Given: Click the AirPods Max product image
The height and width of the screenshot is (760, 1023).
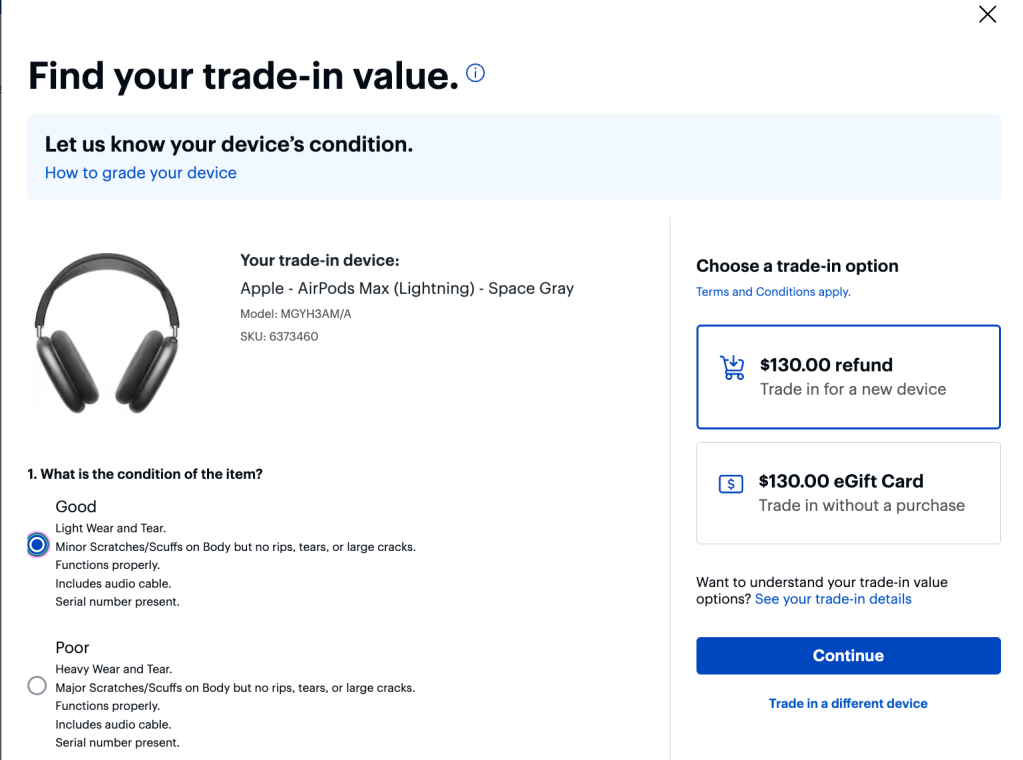Looking at the screenshot, I should [106, 330].
